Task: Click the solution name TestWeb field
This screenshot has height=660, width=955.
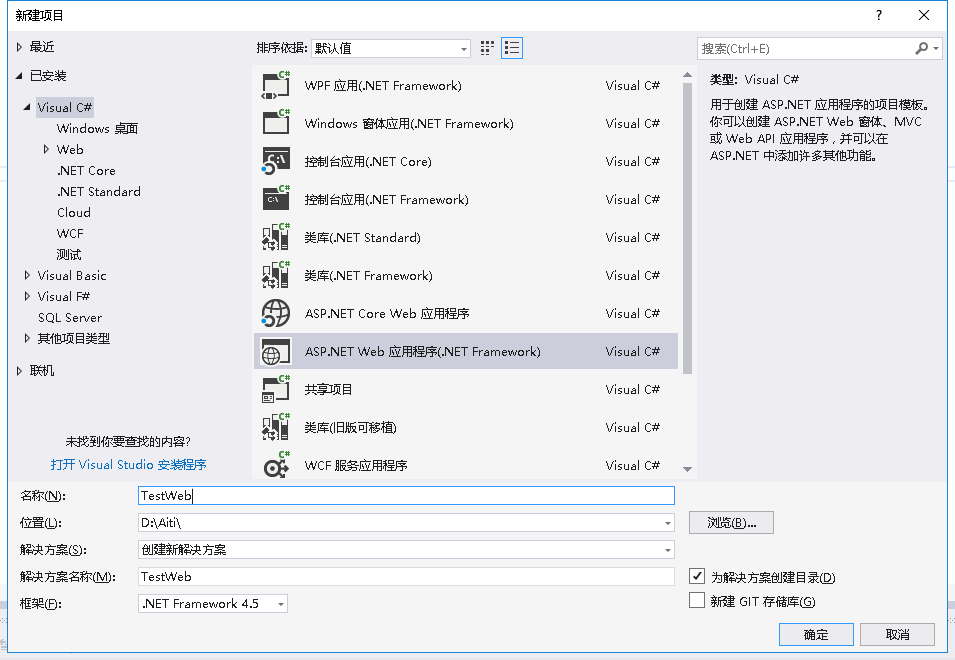Action: 406,577
